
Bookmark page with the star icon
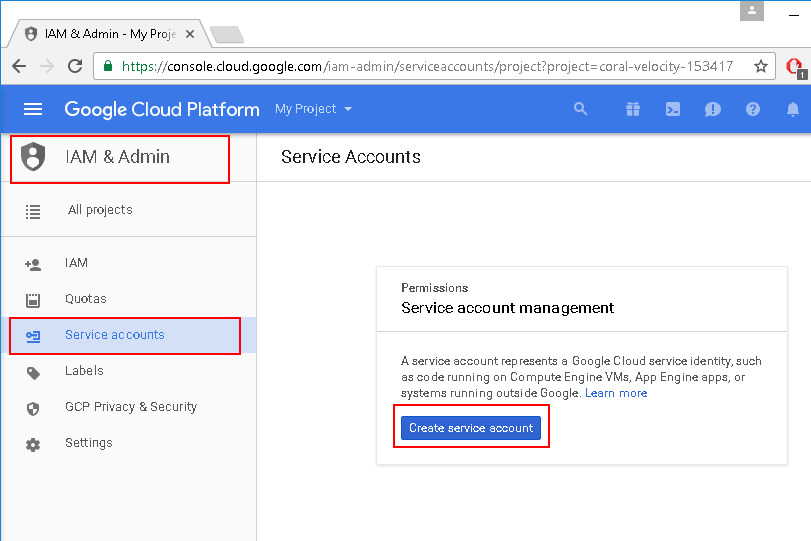pos(760,66)
